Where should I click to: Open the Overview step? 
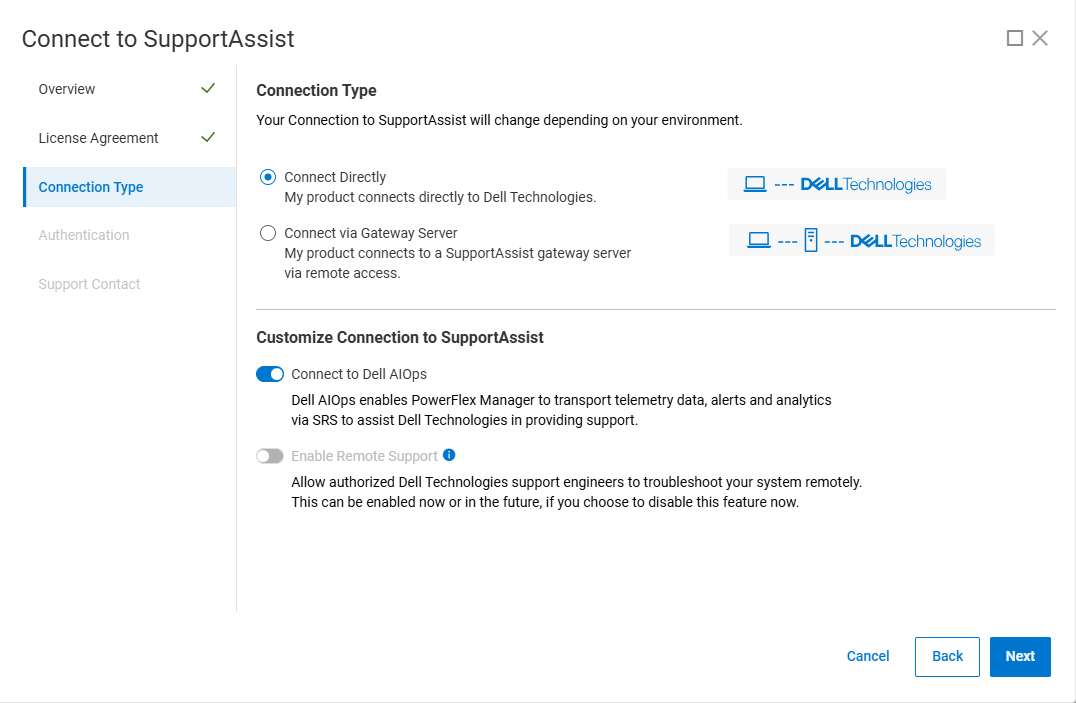(x=67, y=88)
